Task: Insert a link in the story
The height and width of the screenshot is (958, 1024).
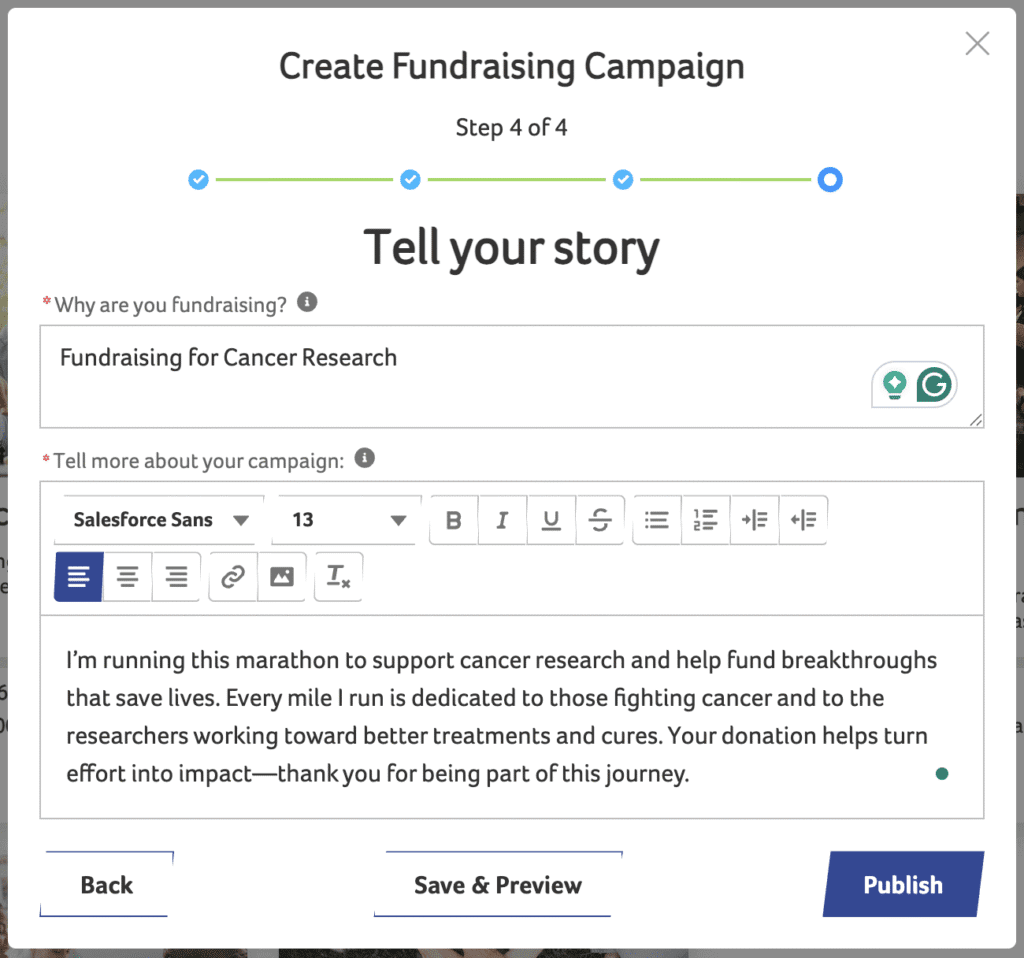Action: [x=233, y=577]
